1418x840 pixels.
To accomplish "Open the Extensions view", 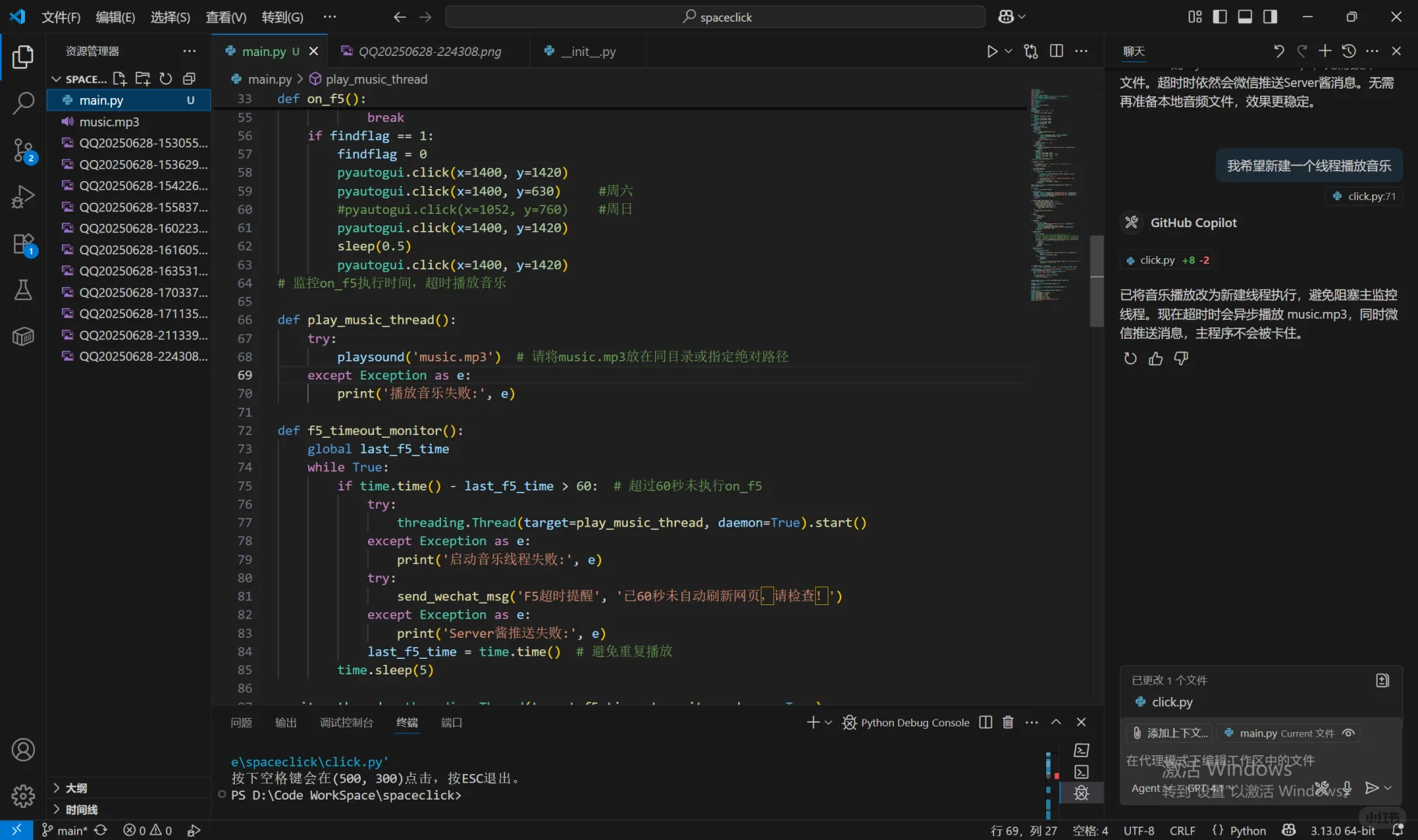I will (x=23, y=245).
